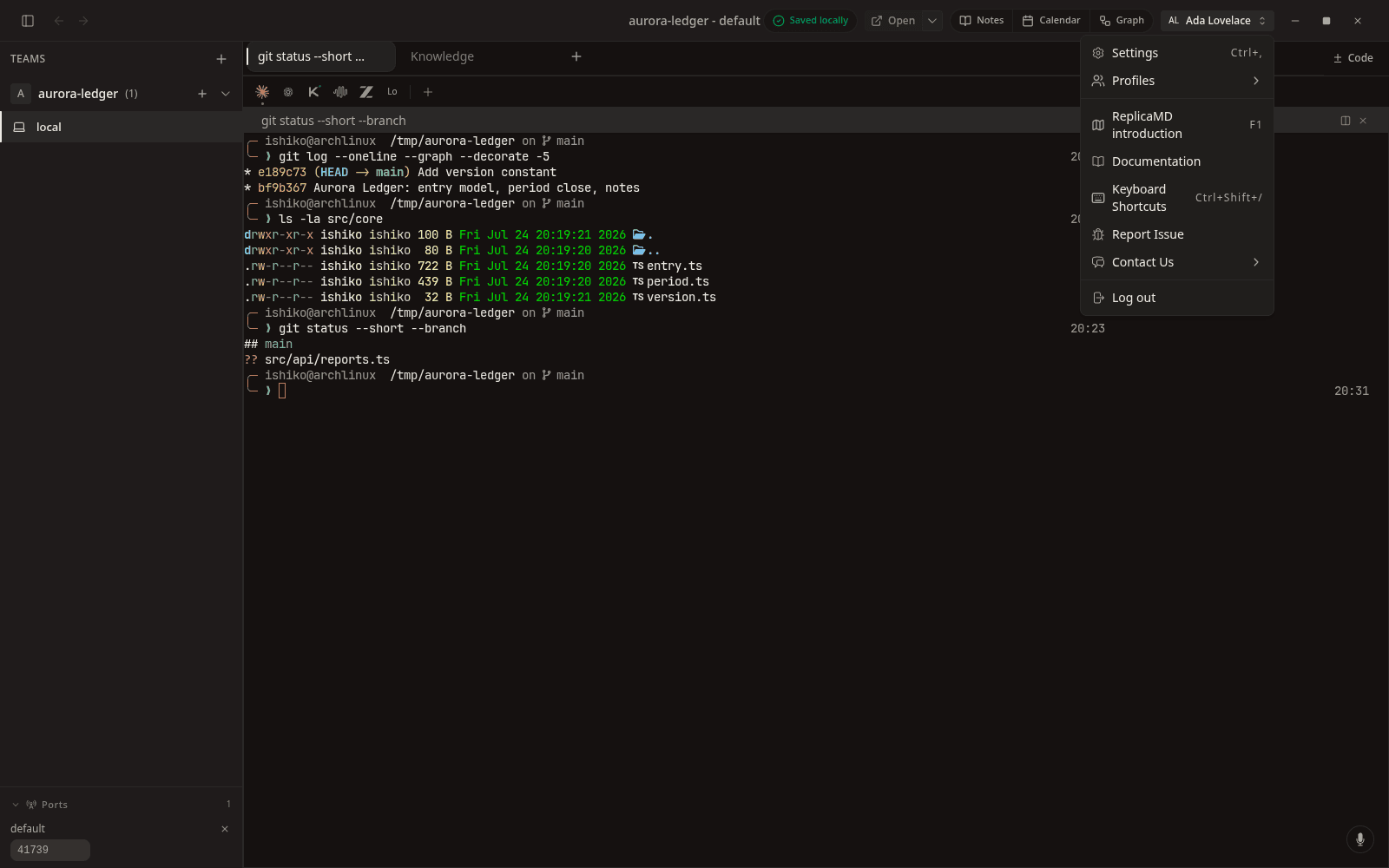Click the Saved locally status badge
Image resolution: width=1389 pixels, height=868 pixels.
point(811,21)
